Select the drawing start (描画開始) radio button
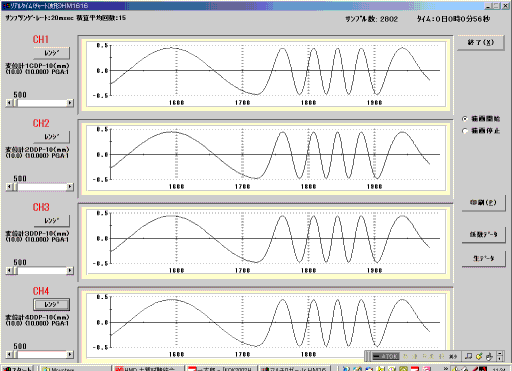The image size is (512, 371). tap(465, 119)
